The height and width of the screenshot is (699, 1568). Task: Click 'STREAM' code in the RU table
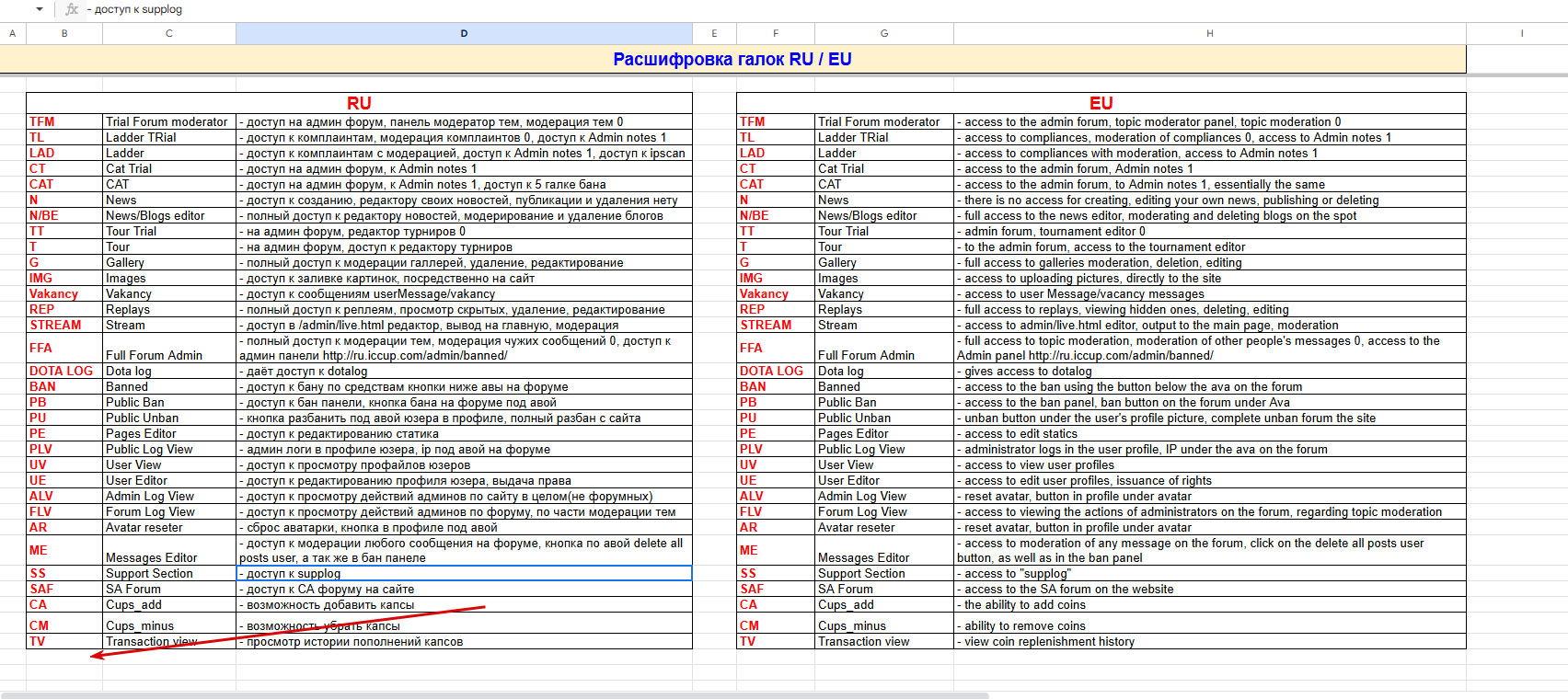pos(55,325)
